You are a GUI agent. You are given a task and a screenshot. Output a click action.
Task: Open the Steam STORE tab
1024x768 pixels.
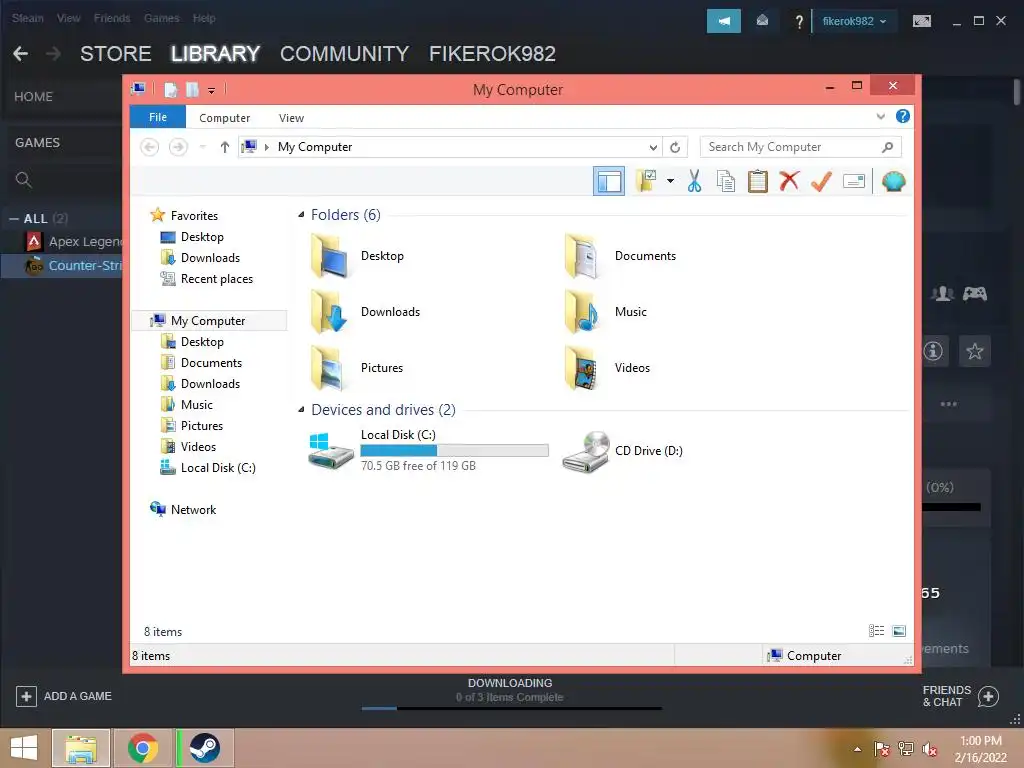coord(116,54)
